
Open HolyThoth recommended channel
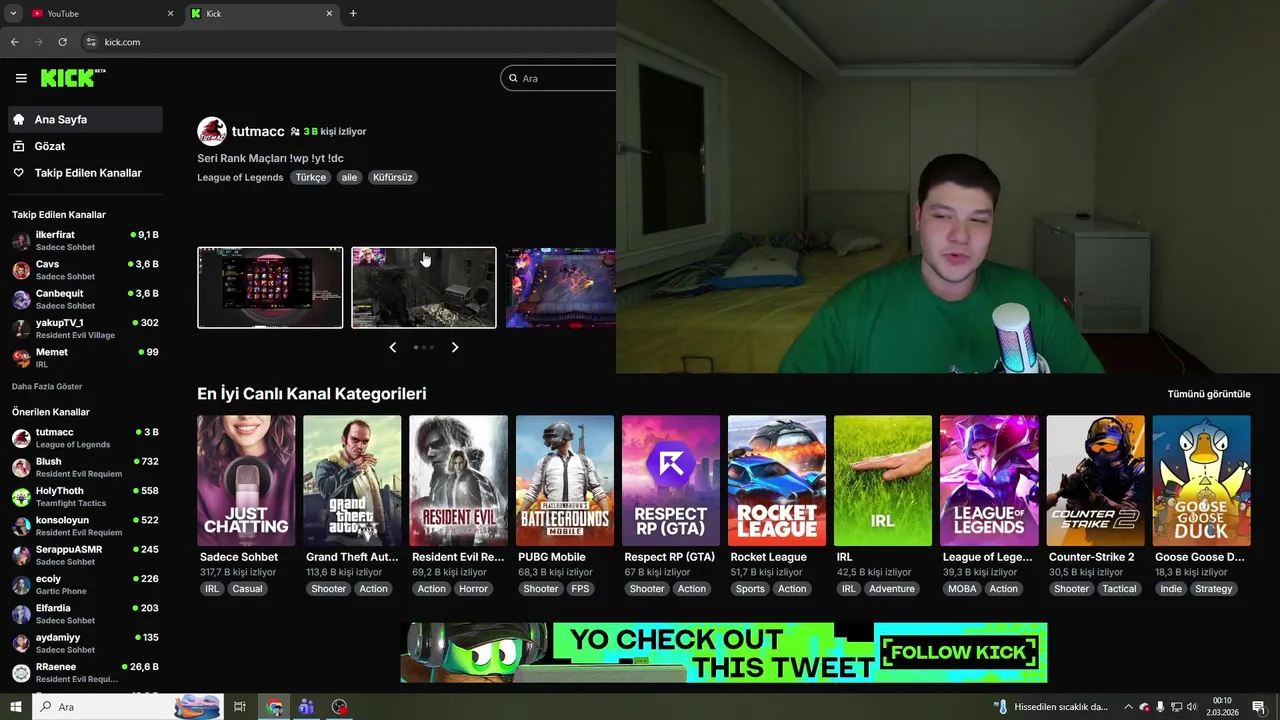(x=85, y=497)
